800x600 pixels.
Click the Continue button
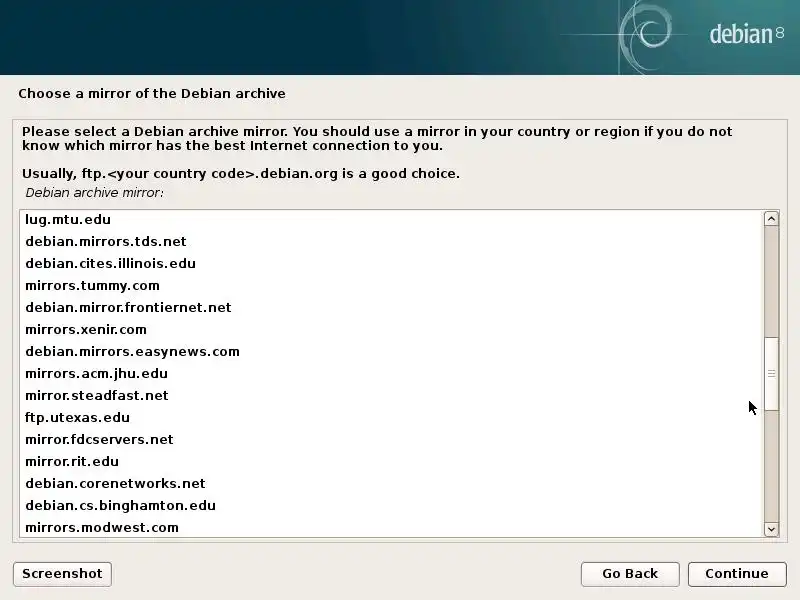[737, 574]
